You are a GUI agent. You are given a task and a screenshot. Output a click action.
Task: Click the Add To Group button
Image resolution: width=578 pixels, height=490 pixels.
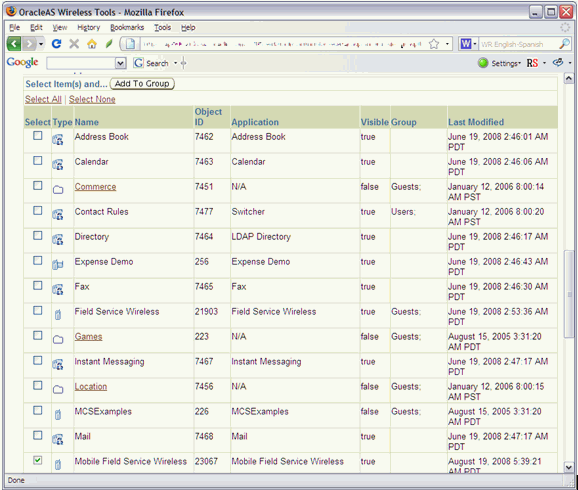tap(142, 84)
